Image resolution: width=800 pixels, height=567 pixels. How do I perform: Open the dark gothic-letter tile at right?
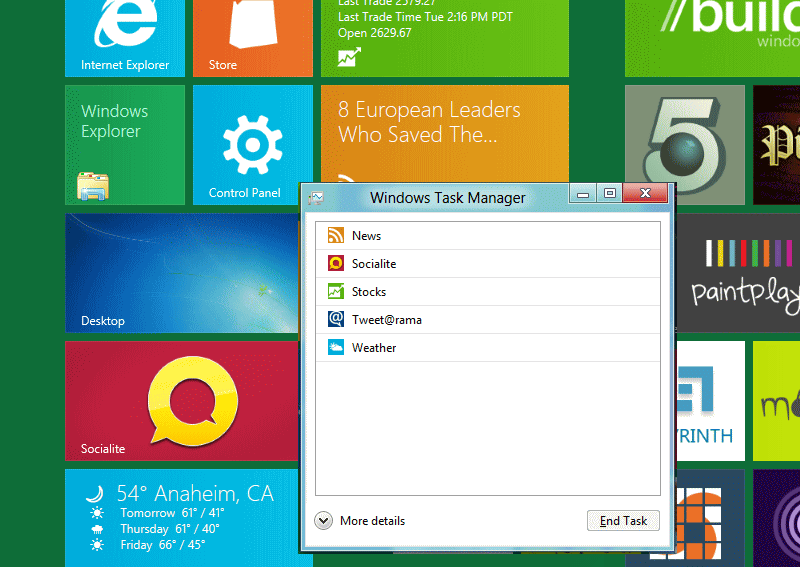pyautogui.click(x=777, y=145)
